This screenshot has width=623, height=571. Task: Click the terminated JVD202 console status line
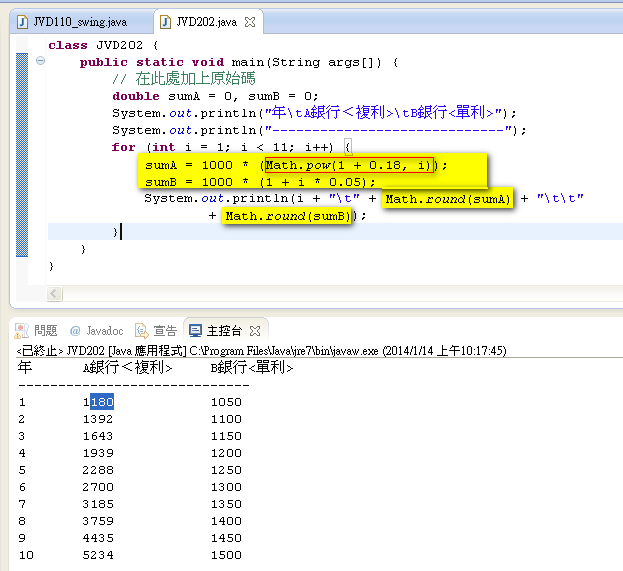pyautogui.click(x=261, y=351)
